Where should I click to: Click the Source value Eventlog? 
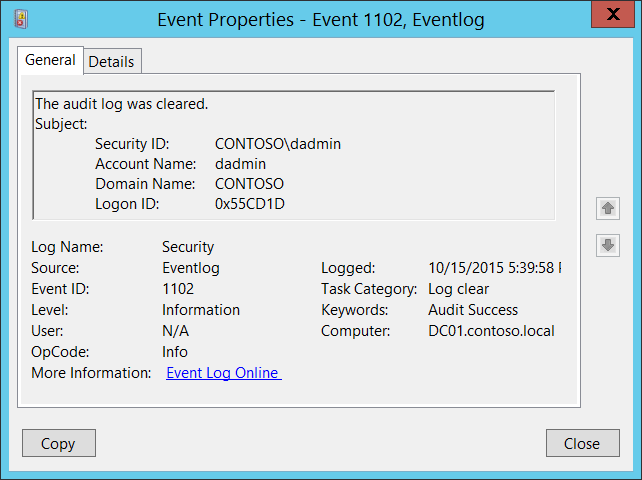(x=190, y=268)
